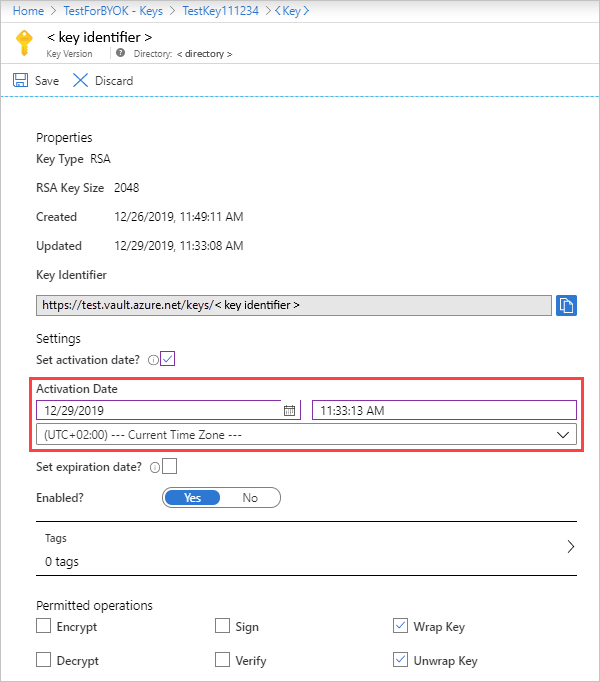Click the Save disk icon
The width and height of the screenshot is (600, 682).
(20, 80)
